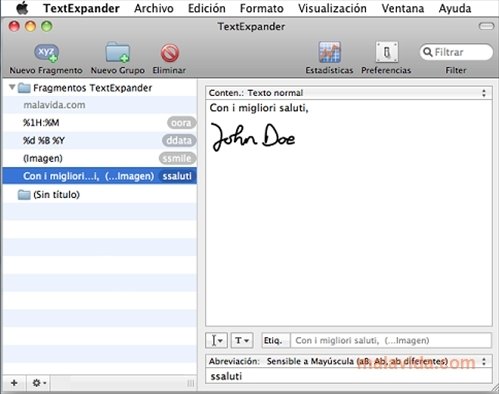Click the oora abbreviation badge
Image resolution: width=499 pixels, height=394 pixels.
181,123
